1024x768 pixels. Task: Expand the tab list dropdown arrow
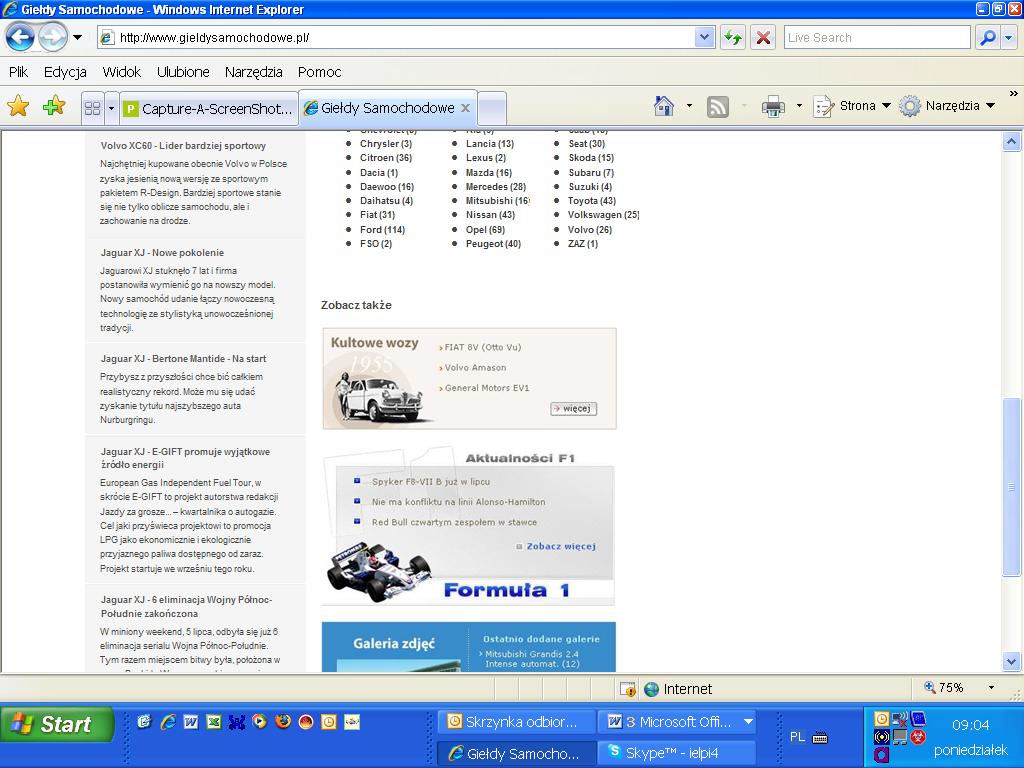click(x=111, y=108)
